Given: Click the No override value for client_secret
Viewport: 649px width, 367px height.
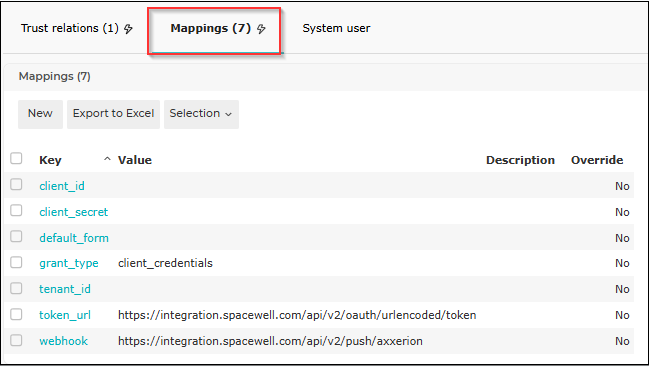Looking at the screenshot, I should [622, 212].
